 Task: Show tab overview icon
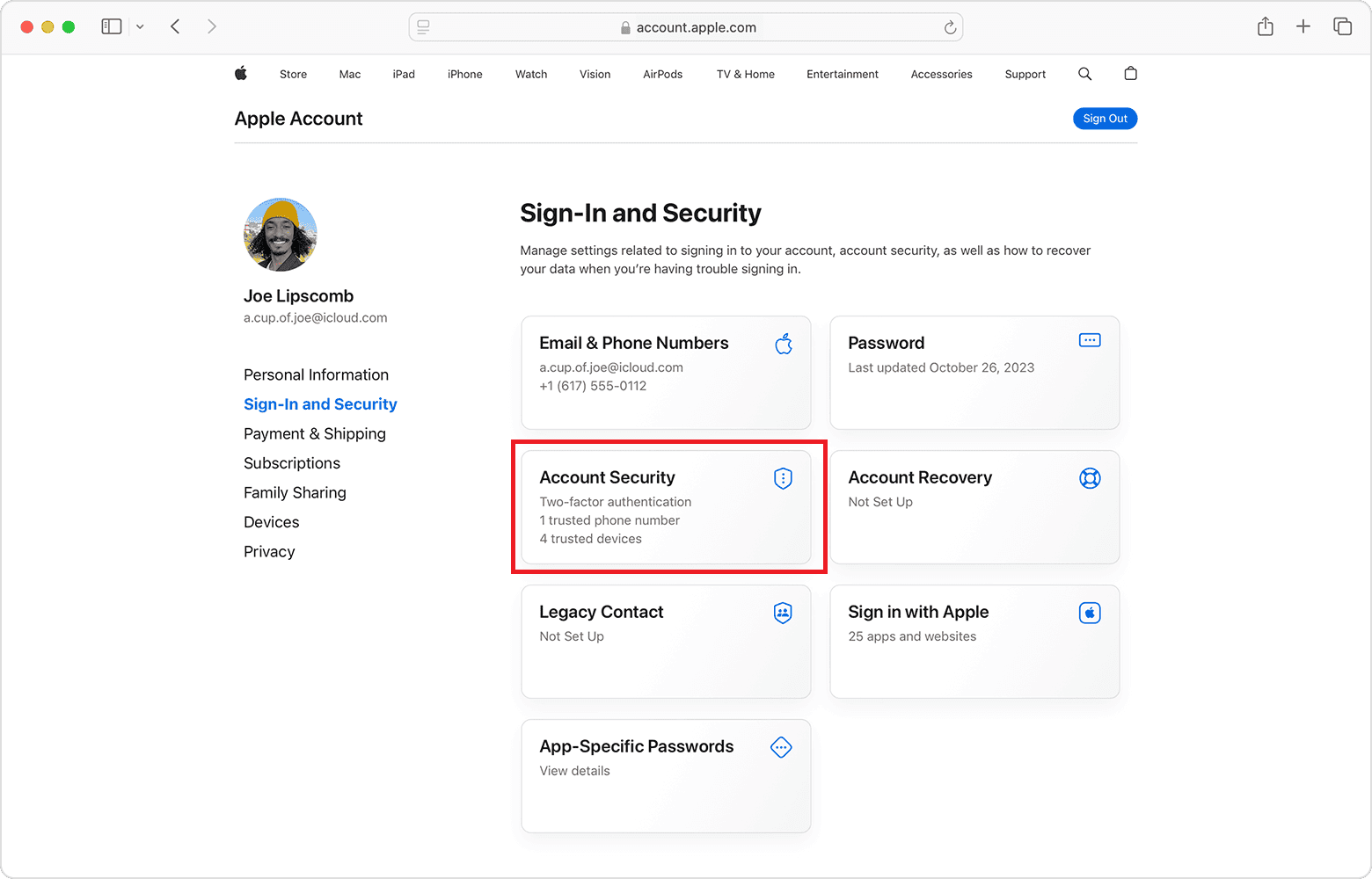click(1343, 26)
